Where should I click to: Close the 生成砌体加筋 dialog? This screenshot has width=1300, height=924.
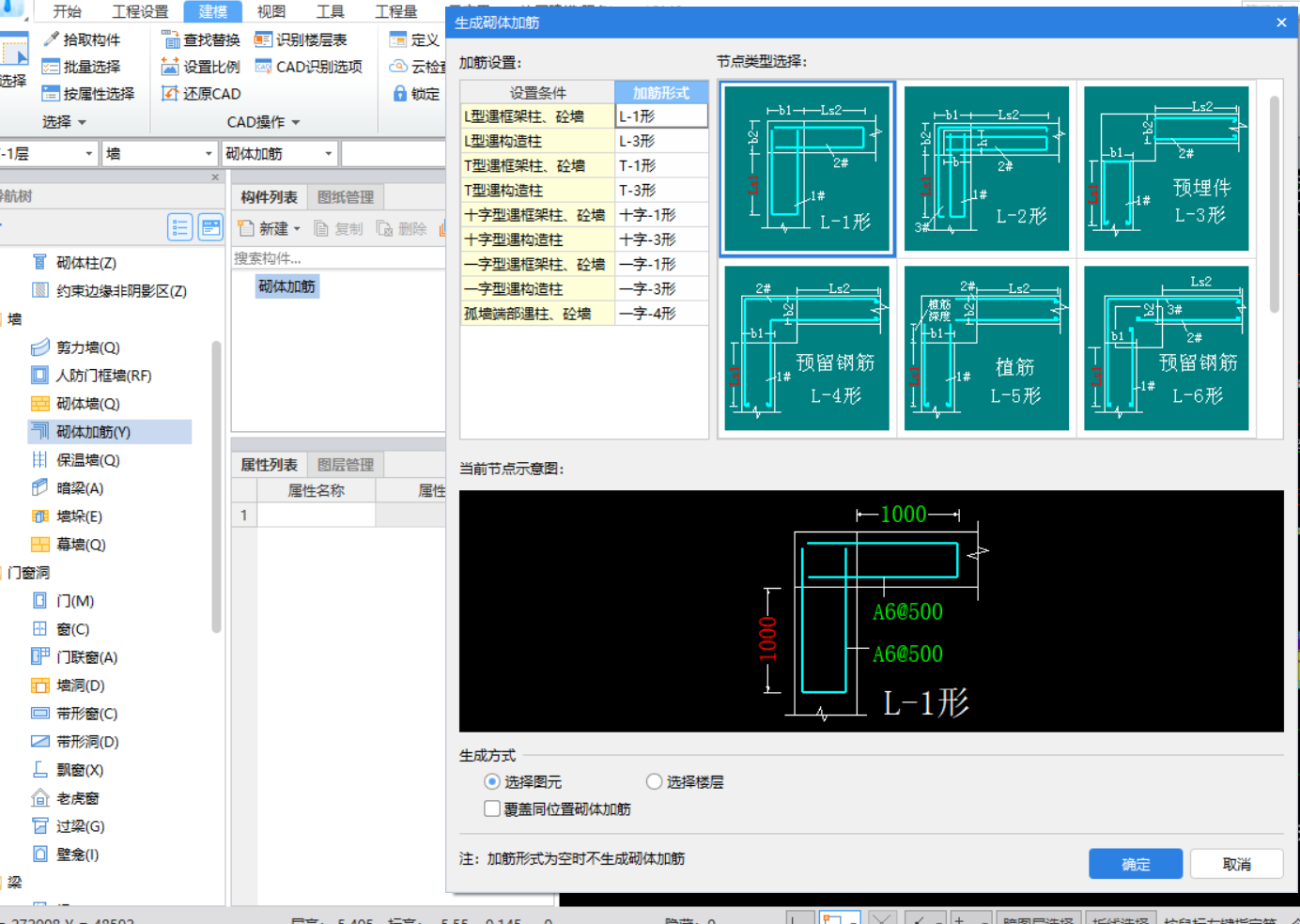click(1281, 23)
